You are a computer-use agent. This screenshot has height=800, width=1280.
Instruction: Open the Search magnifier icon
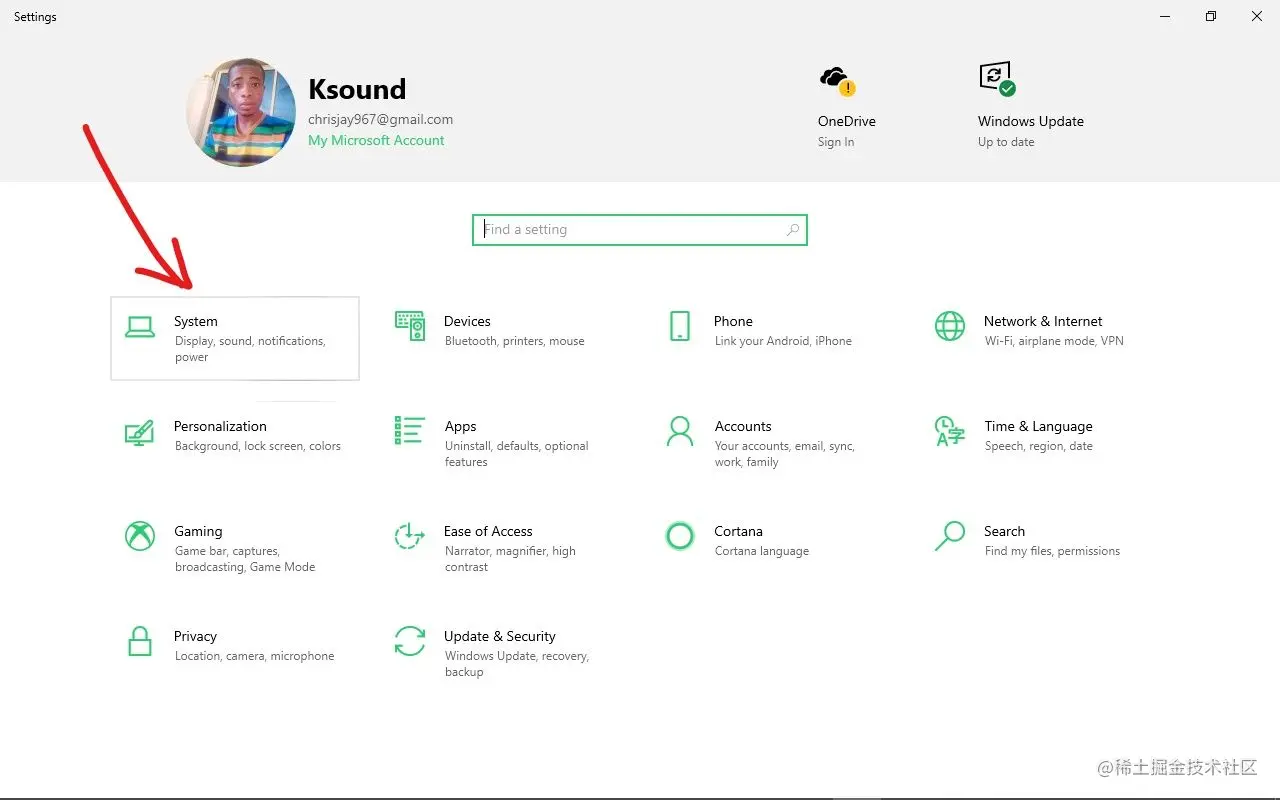(x=950, y=536)
